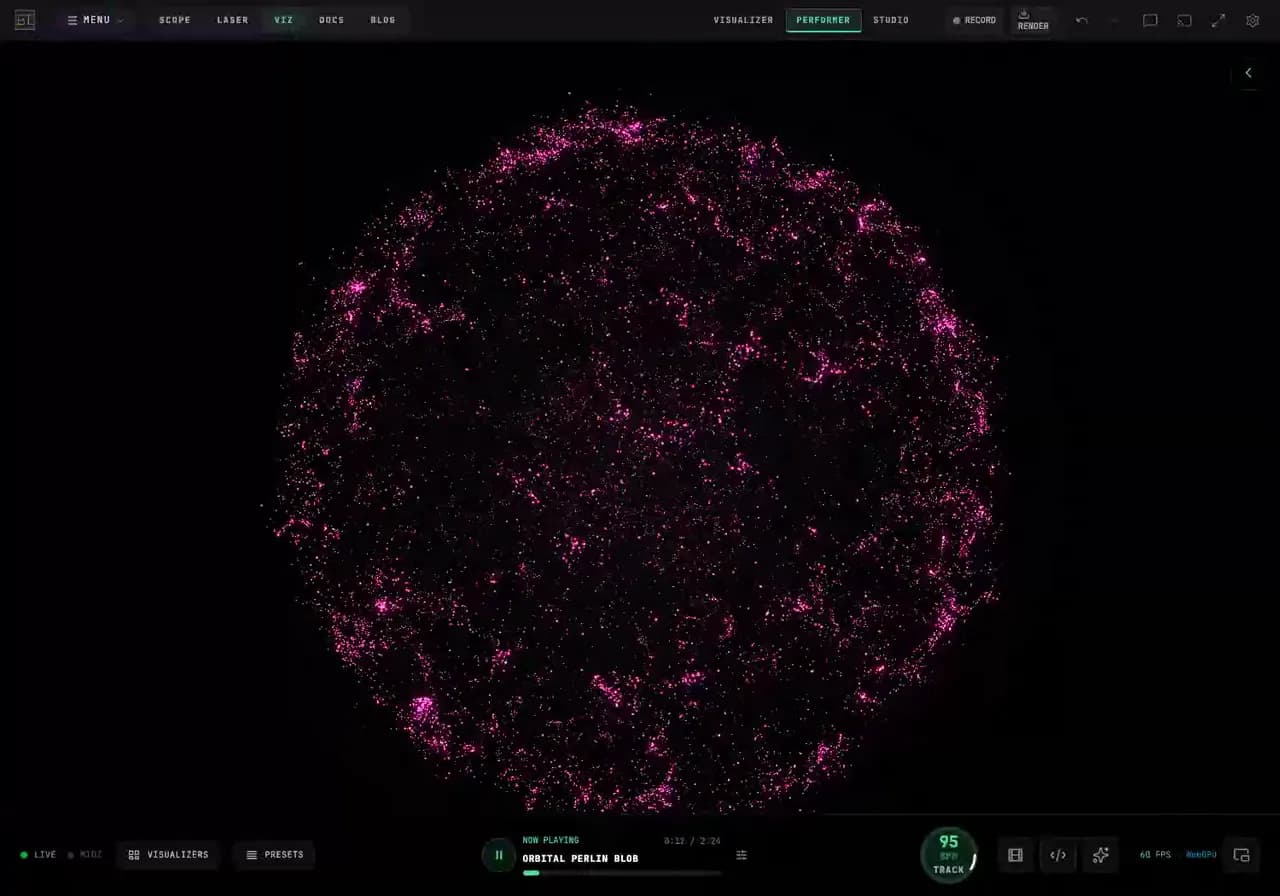This screenshot has height=896, width=1280.
Task: Start recording with the Record button
Action: [x=974, y=20]
